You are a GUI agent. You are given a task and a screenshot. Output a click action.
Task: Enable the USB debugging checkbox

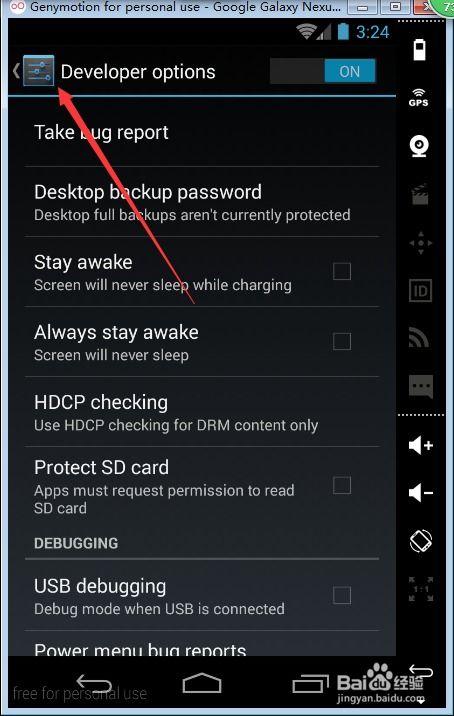[342, 595]
